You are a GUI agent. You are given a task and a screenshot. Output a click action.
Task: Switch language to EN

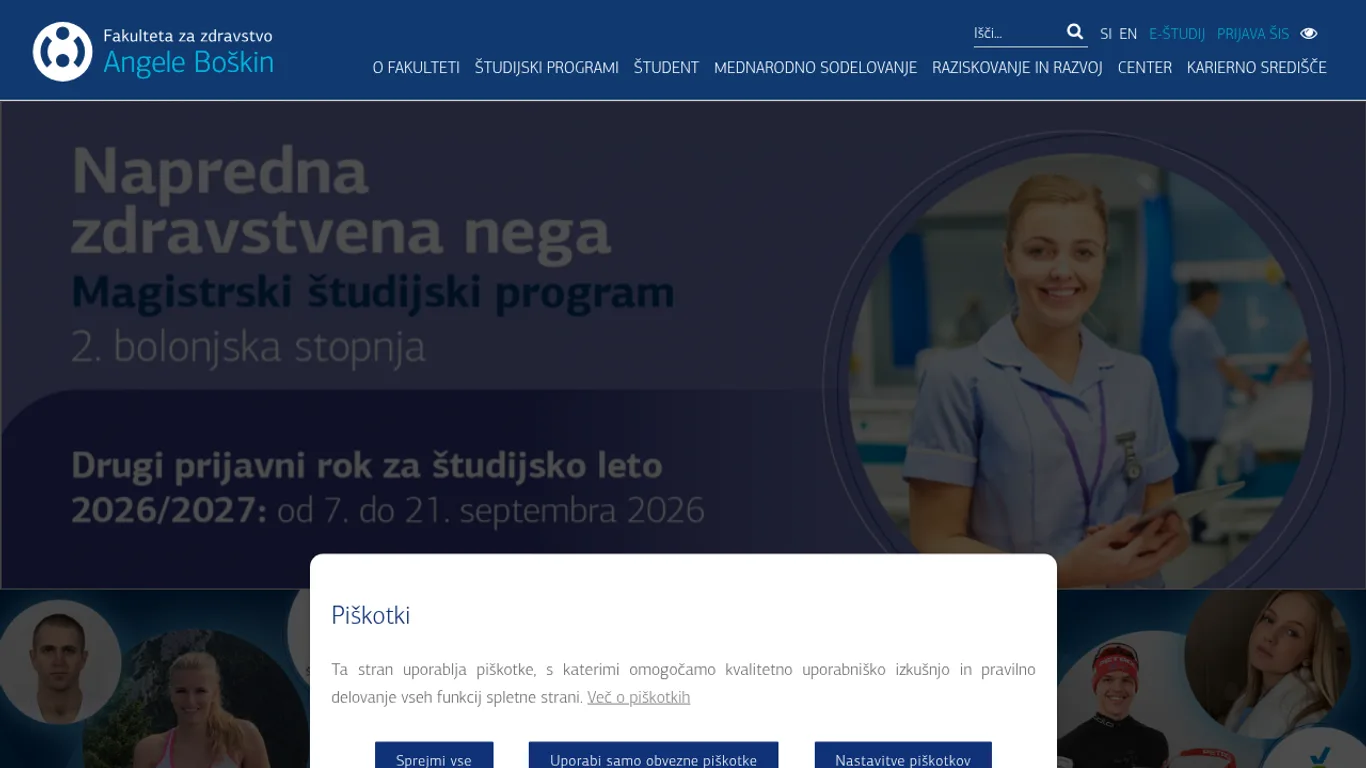[x=1128, y=34]
